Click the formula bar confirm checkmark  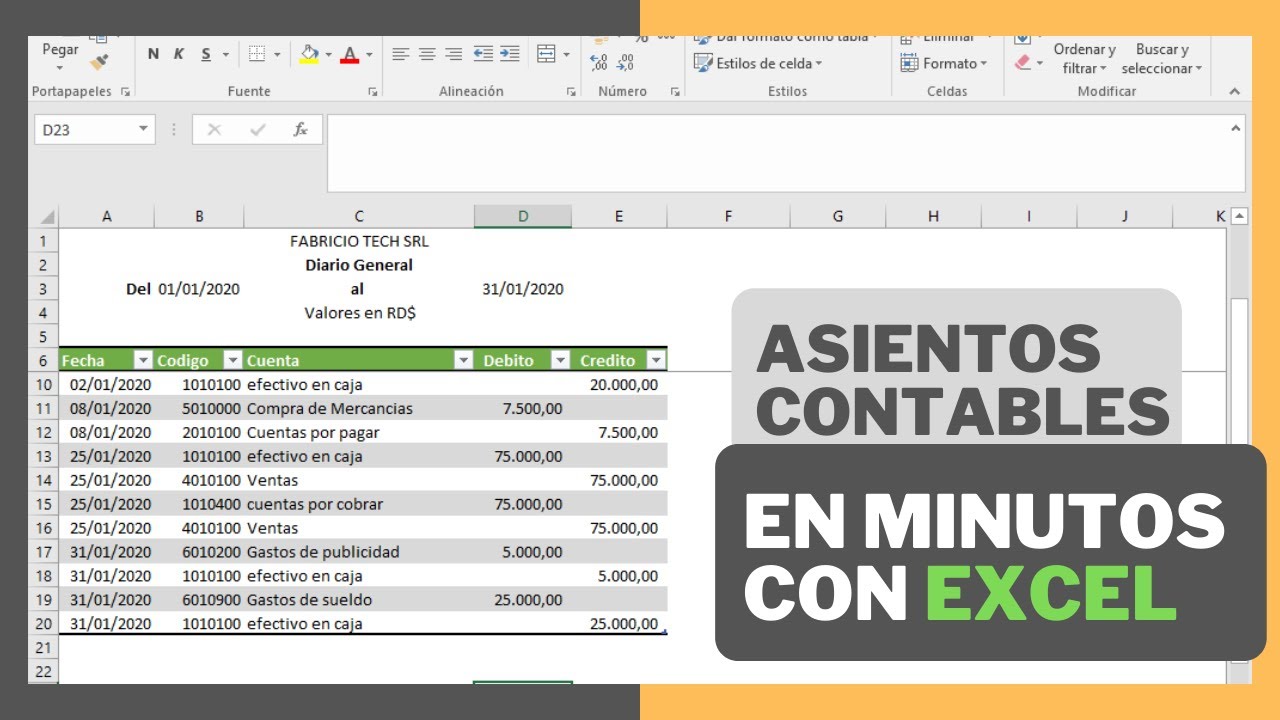(257, 130)
